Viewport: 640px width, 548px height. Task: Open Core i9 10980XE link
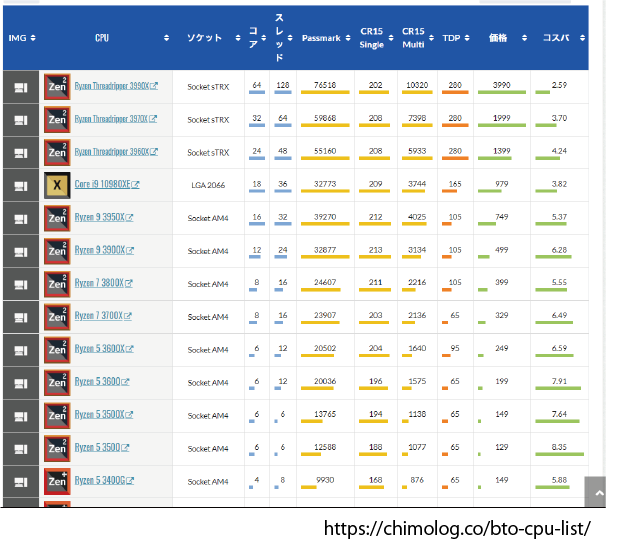(107, 184)
